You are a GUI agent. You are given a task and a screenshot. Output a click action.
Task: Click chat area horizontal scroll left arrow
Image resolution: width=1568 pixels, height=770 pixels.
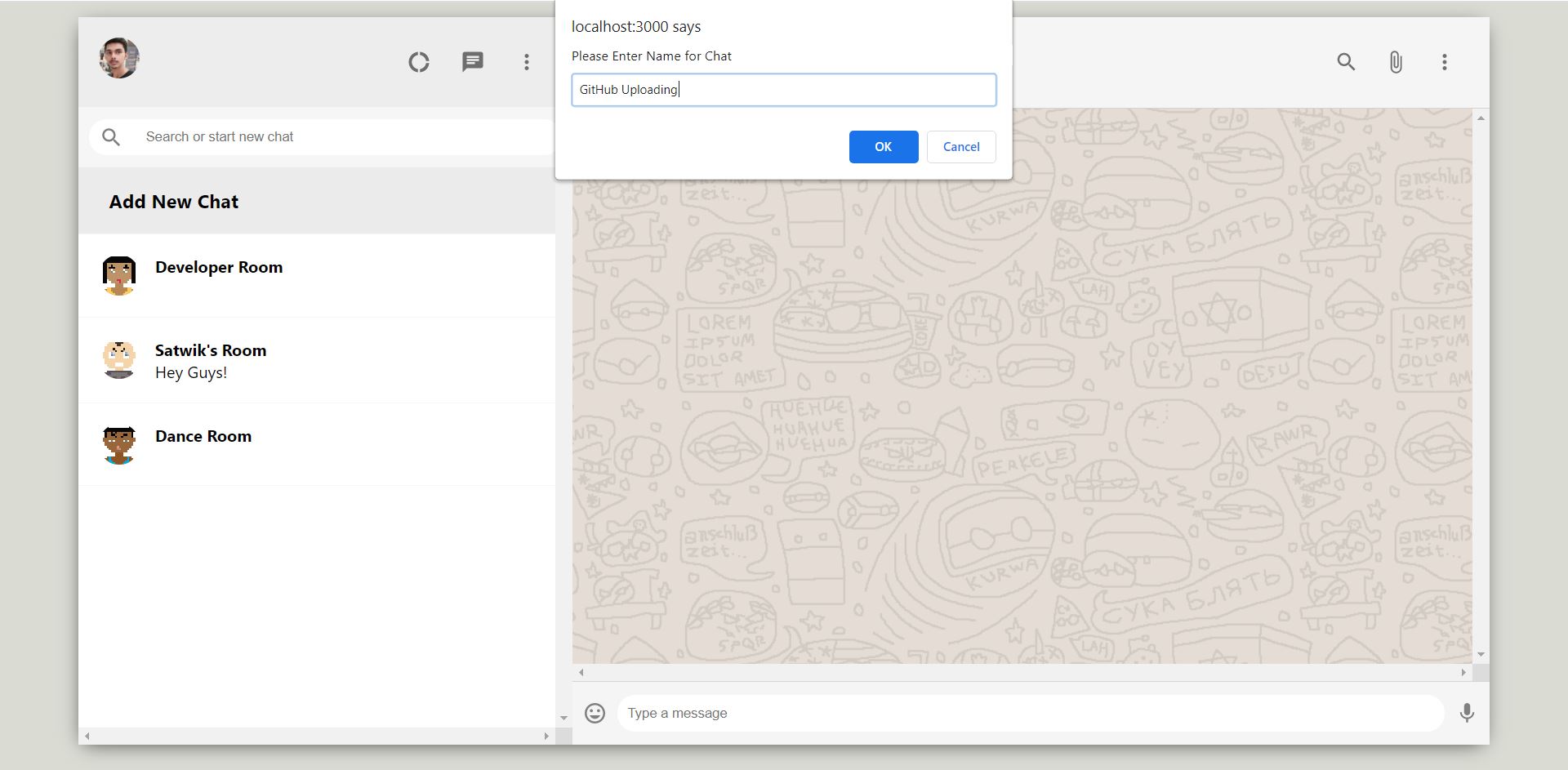(x=581, y=673)
